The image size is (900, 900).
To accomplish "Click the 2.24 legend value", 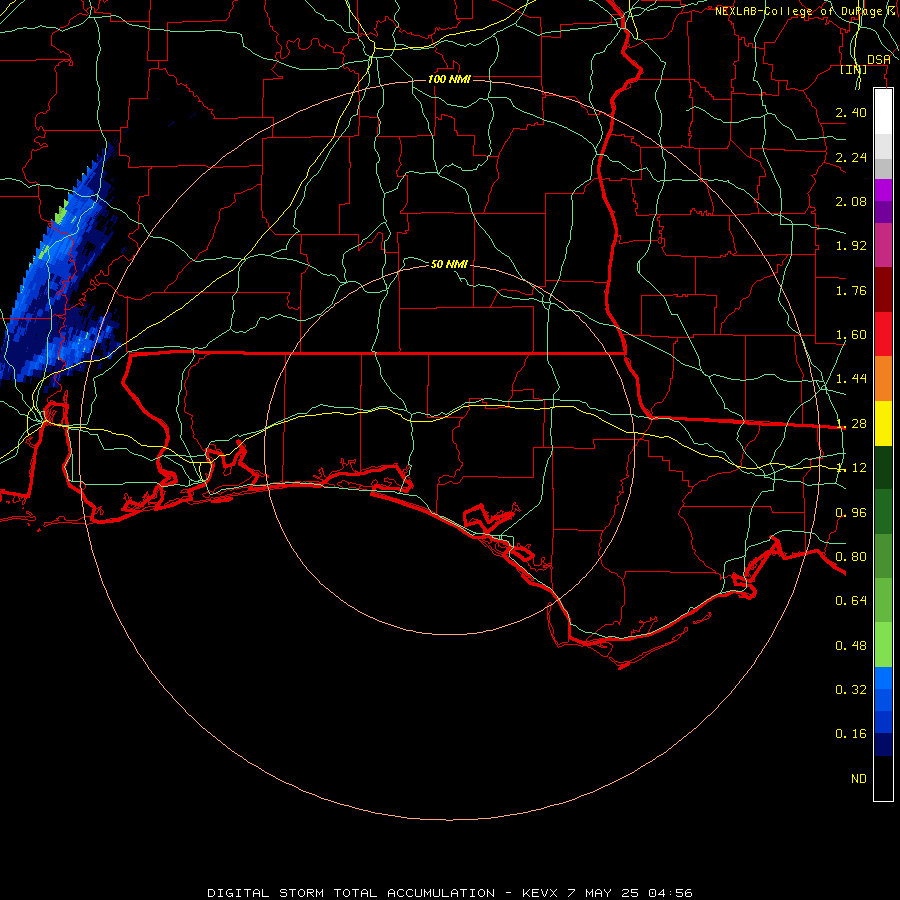I will pyautogui.click(x=851, y=157).
